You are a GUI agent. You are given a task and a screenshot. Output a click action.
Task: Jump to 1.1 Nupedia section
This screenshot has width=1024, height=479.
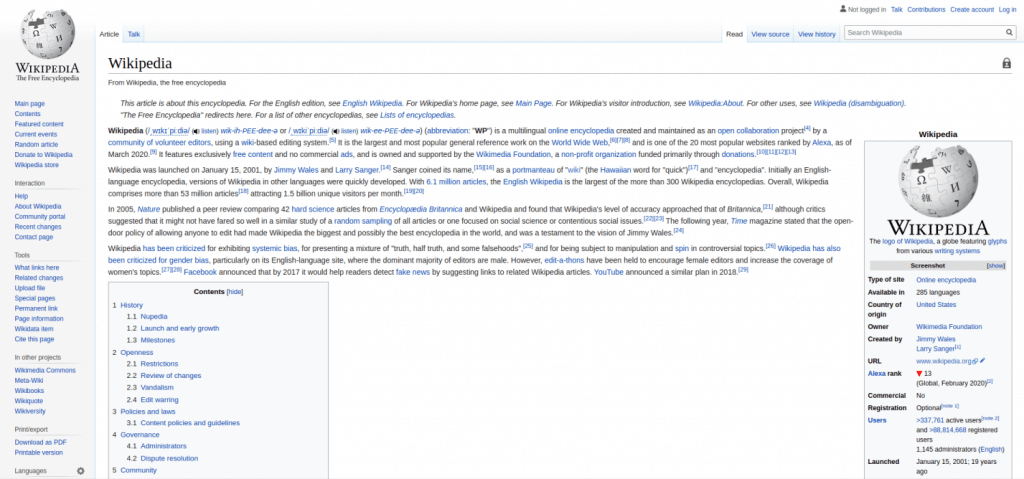tap(153, 316)
